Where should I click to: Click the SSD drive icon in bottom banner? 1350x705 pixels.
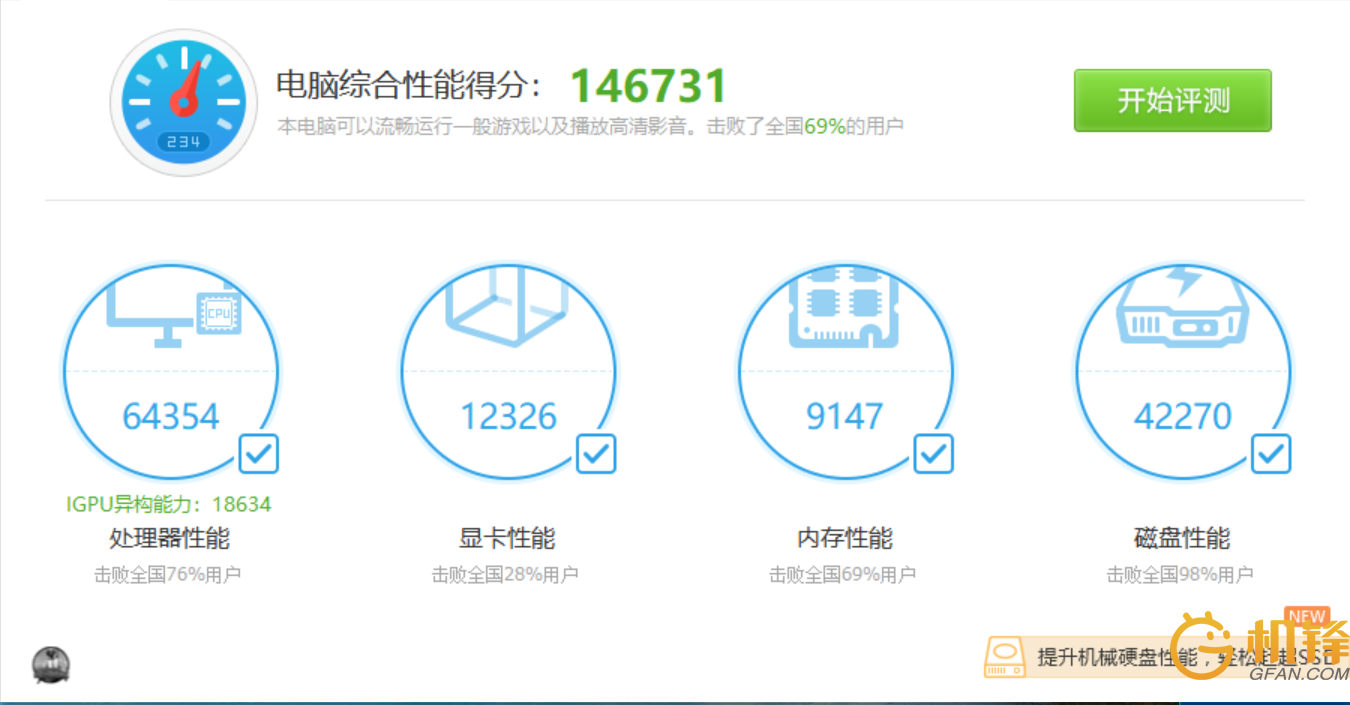pyautogui.click(x=1005, y=657)
